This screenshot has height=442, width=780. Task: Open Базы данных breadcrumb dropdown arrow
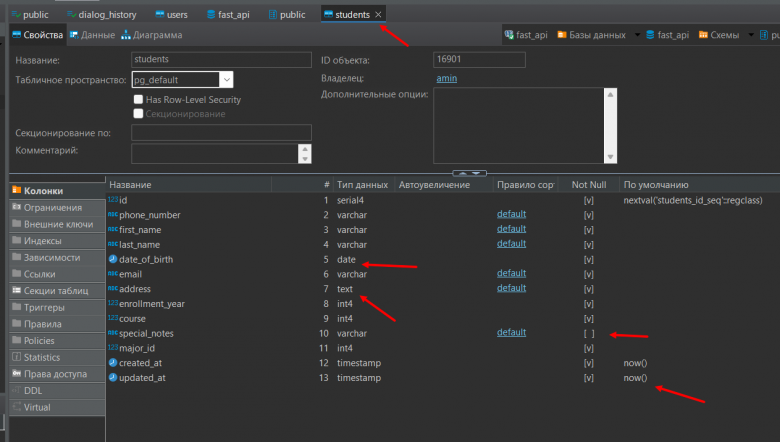637,35
